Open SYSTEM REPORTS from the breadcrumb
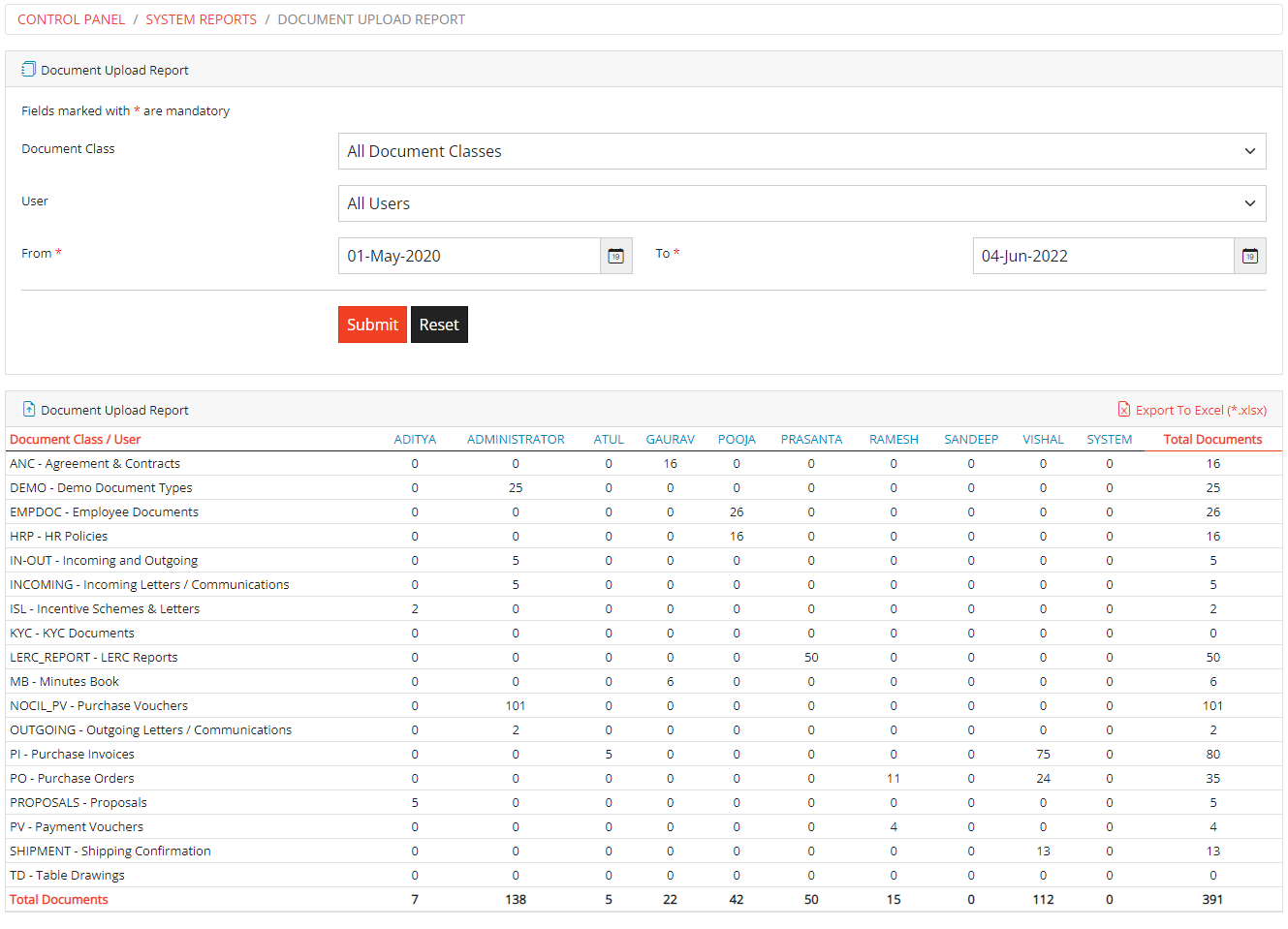This screenshot has height=929, width=1288. coord(201,19)
